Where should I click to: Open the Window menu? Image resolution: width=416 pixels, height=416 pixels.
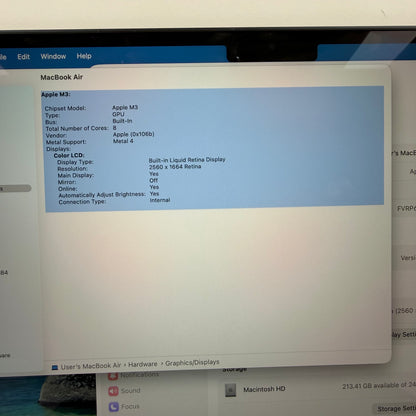[x=53, y=56]
